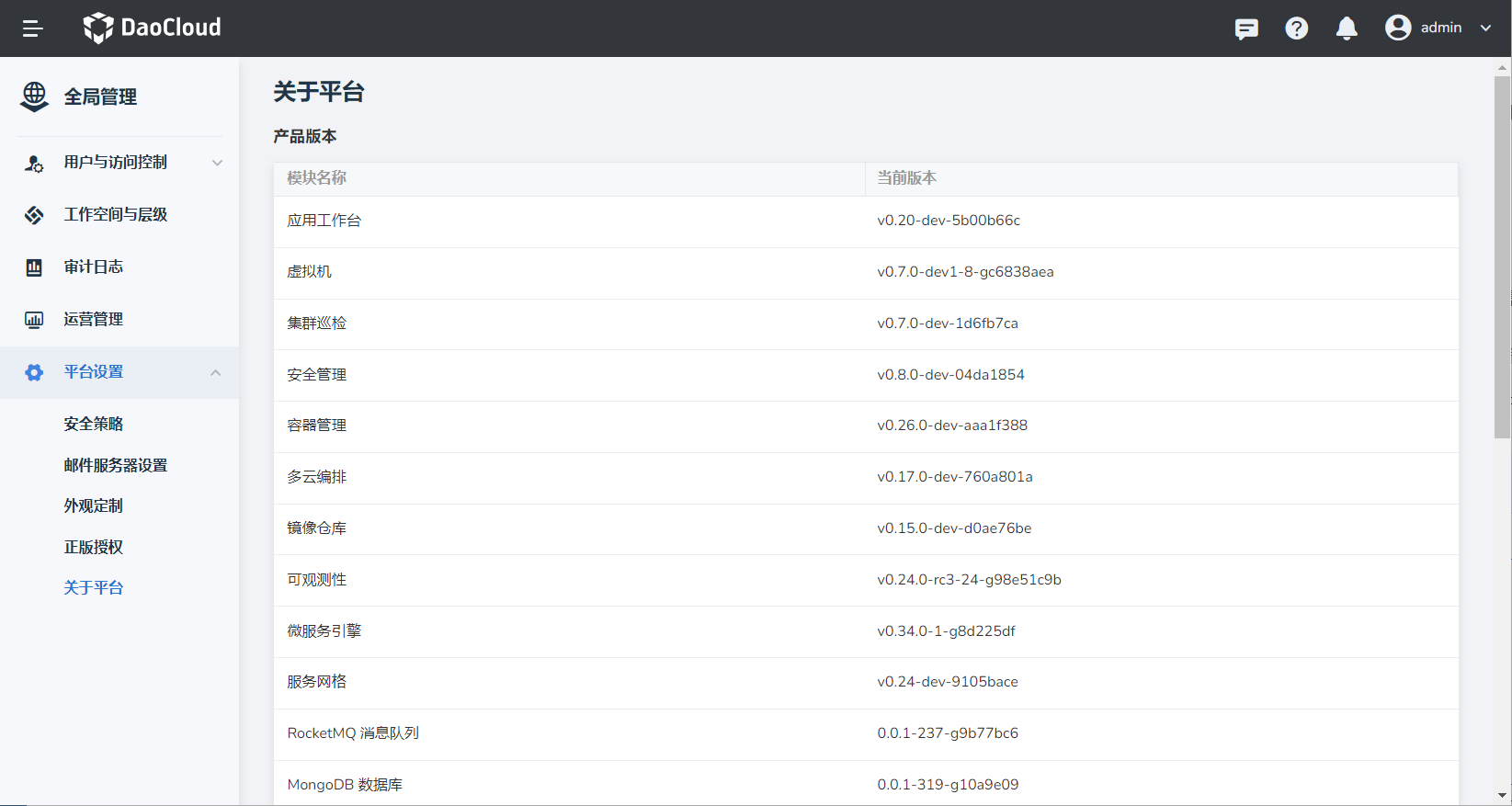Go to 外观定制 settings page

[93, 505]
